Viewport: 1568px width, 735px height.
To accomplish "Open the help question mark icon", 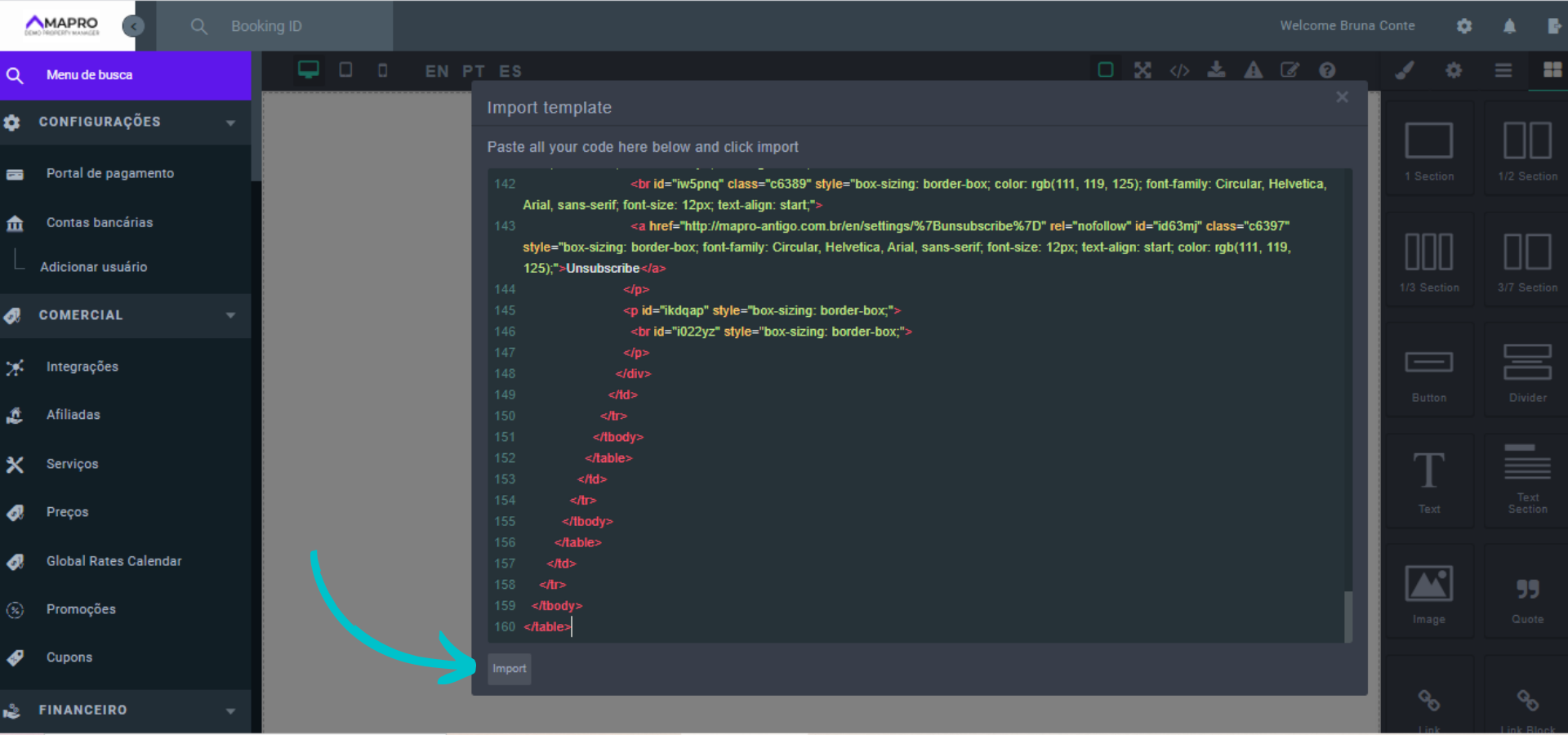I will click(1327, 70).
